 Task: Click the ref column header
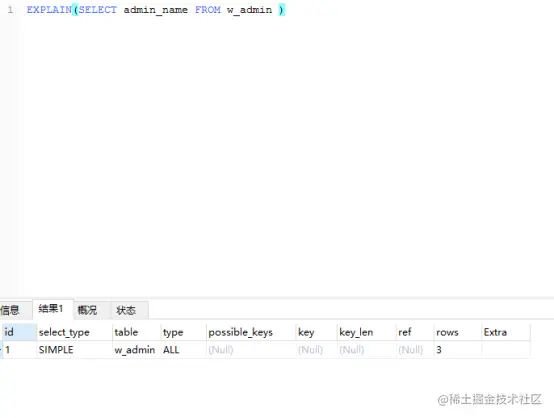415,332
